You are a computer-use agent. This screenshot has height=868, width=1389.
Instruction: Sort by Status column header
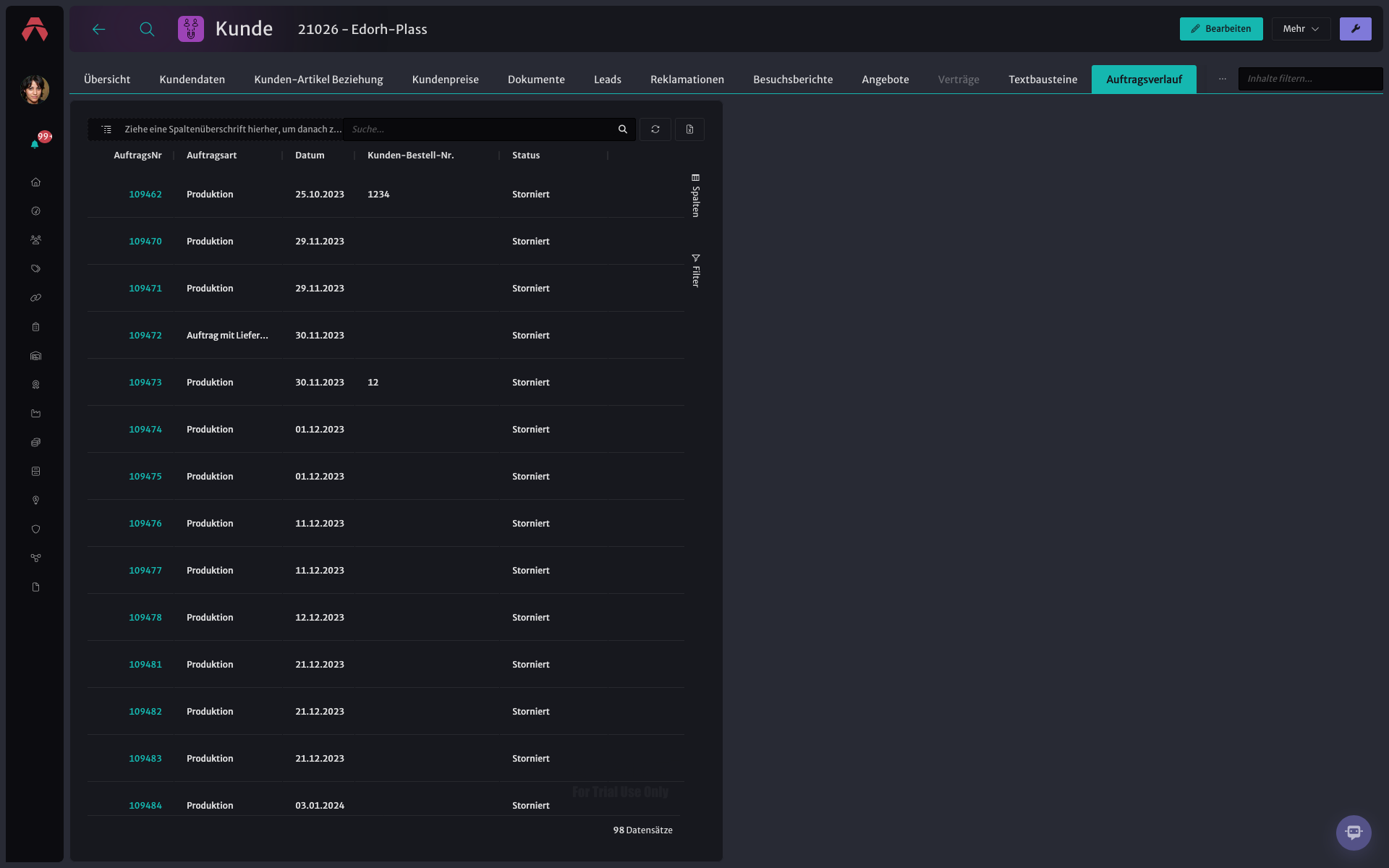[526, 156]
